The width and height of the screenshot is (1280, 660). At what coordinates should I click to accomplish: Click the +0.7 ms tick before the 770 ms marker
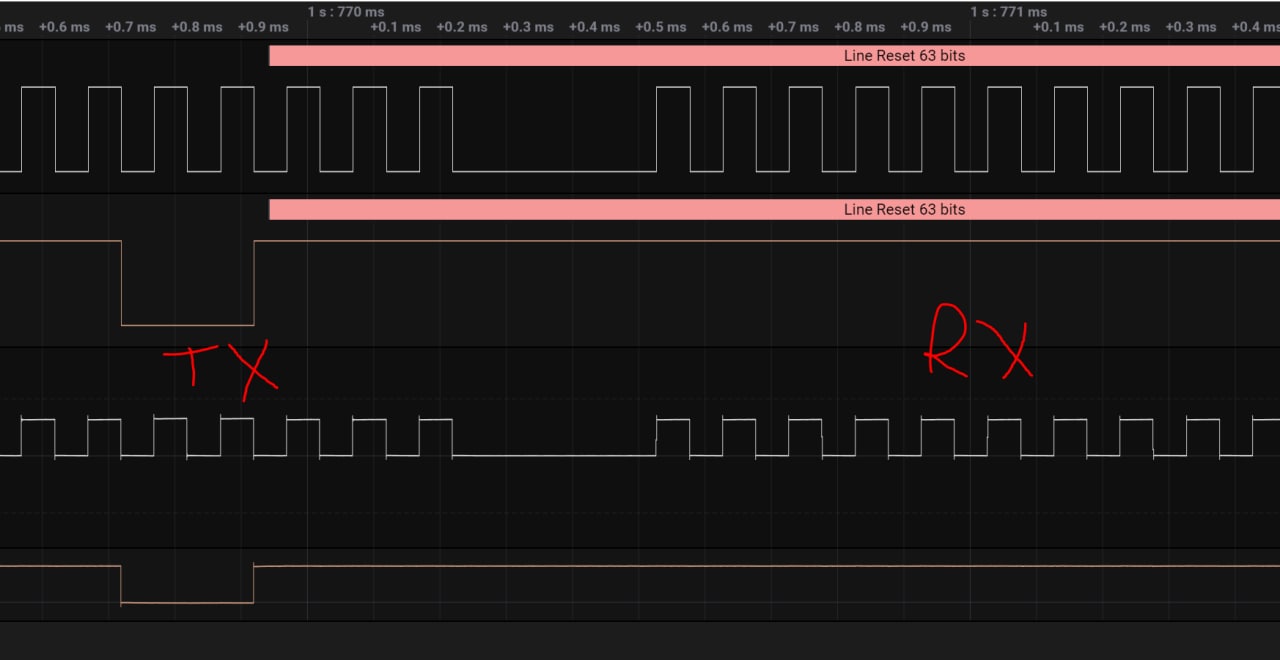131,27
